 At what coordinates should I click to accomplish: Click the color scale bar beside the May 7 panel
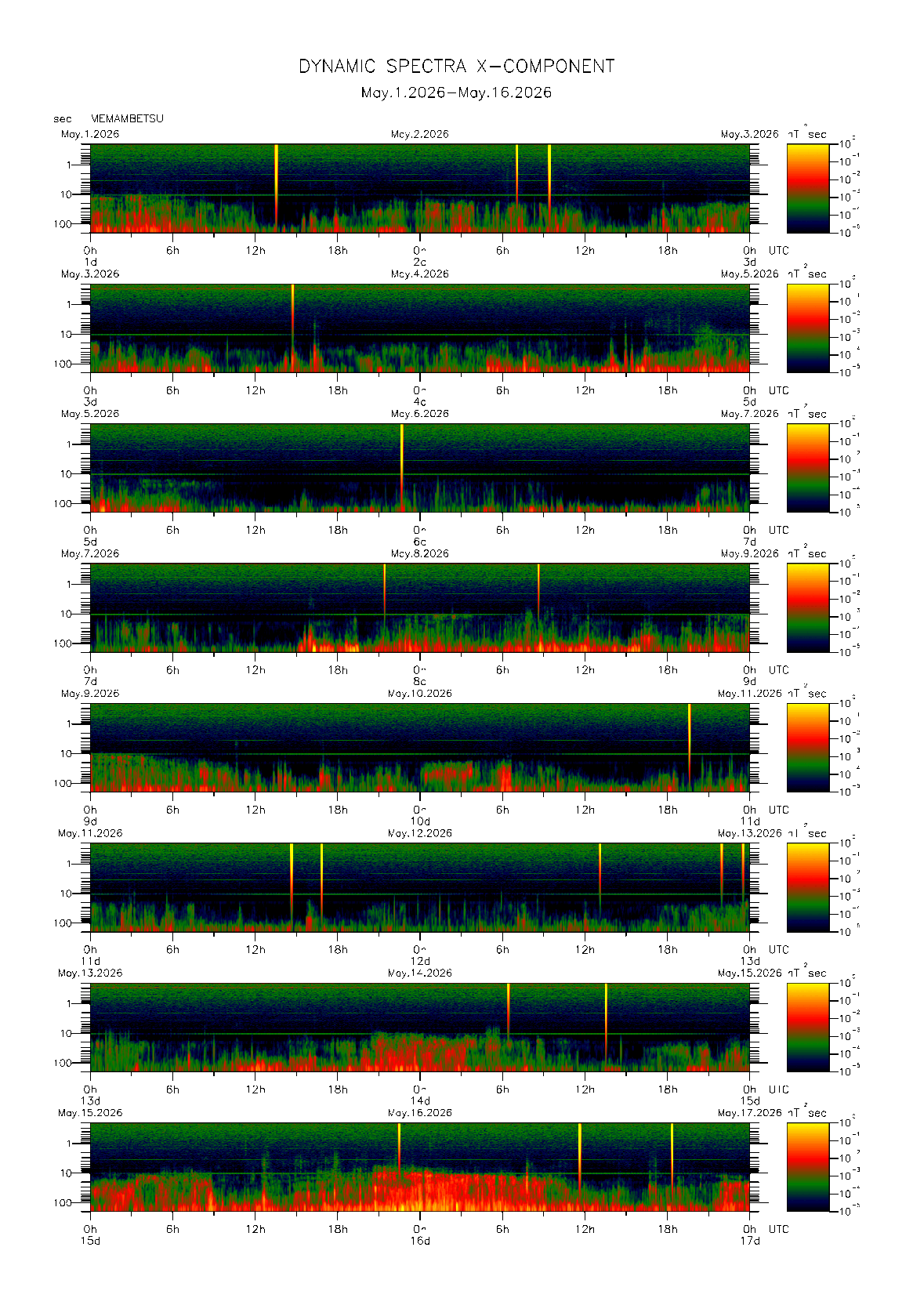(x=808, y=607)
